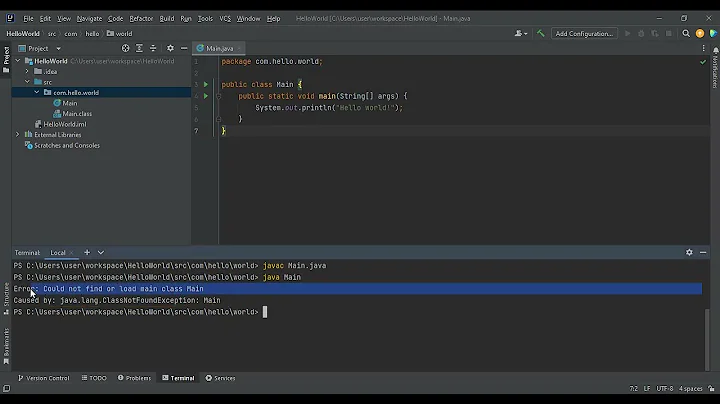The height and width of the screenshot is (404, 720).
Task: Click the Debug bug icon in toolbar
Action: point(641,34)
